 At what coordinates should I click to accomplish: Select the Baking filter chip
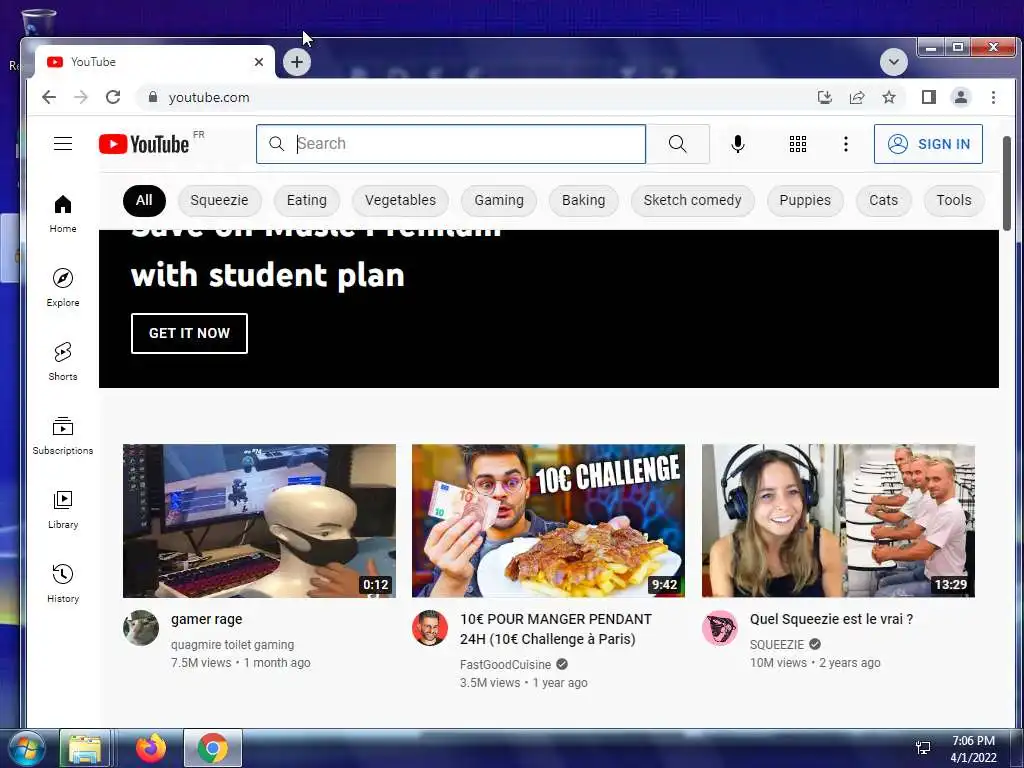pos(584,200)
